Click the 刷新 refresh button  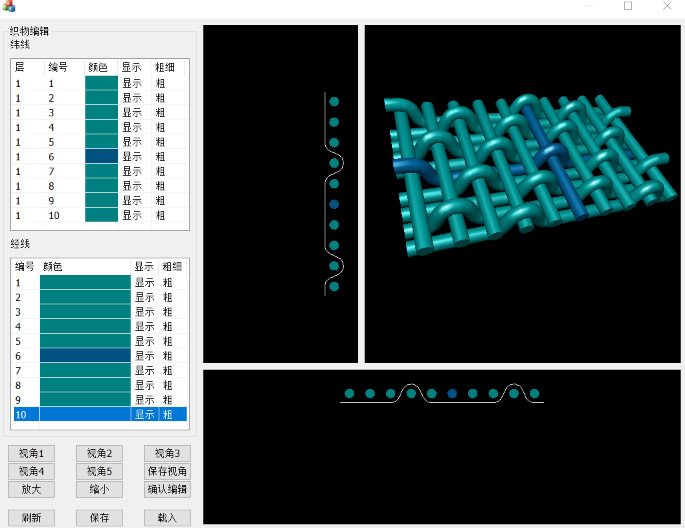(31, 517)
